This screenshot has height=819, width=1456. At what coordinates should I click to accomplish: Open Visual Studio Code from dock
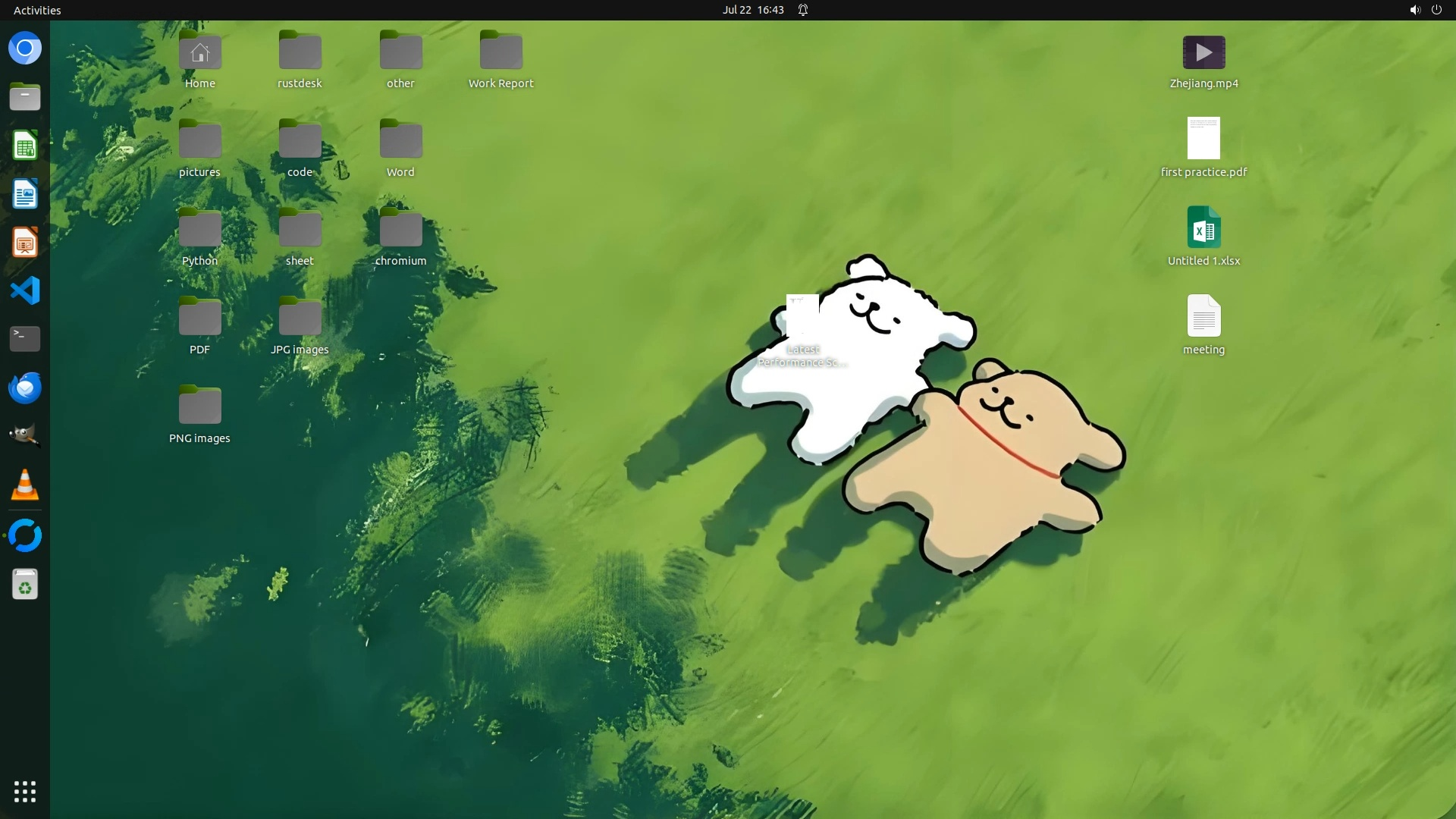click(25, 291)
